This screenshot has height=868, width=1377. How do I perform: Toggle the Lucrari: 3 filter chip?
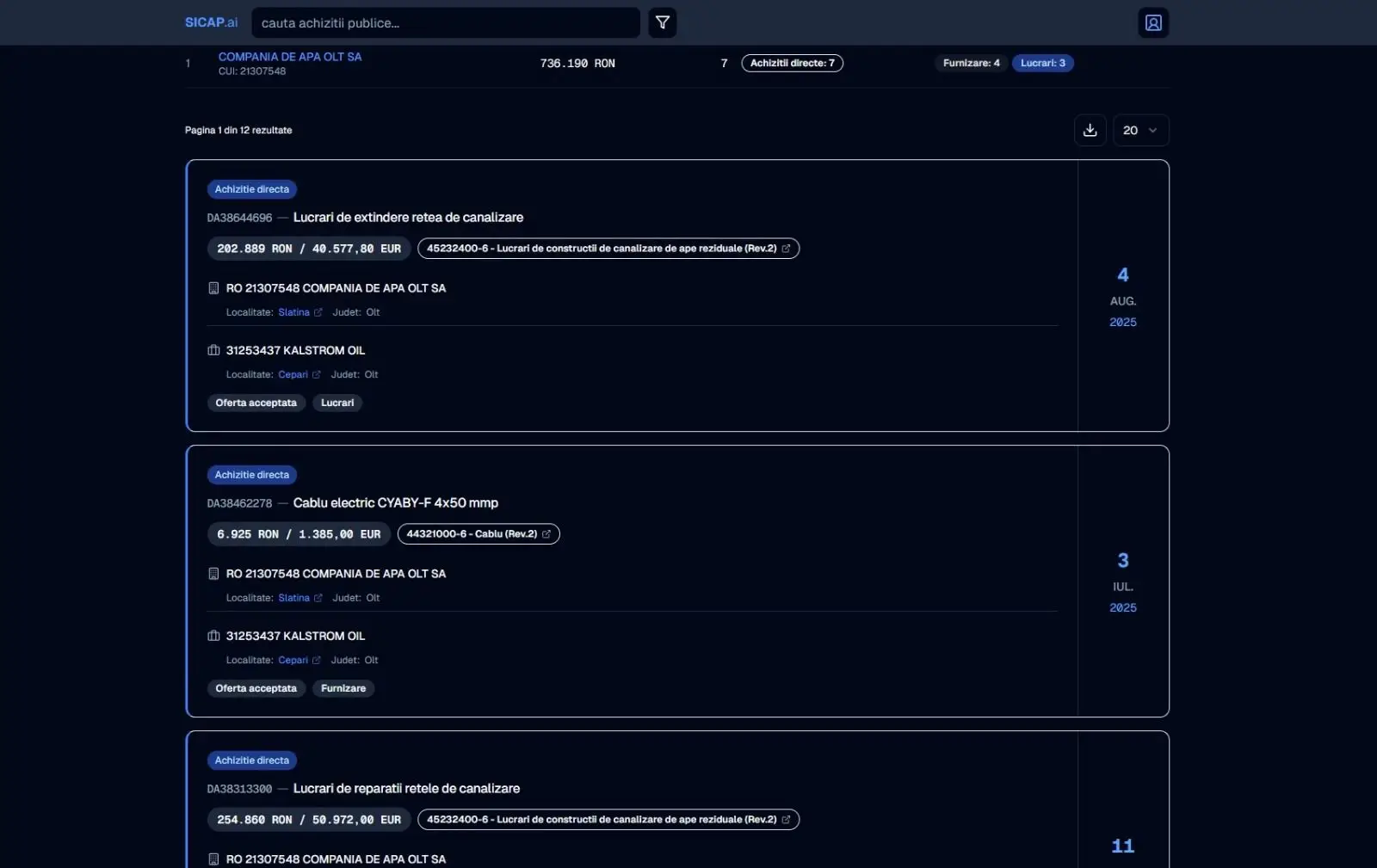pyautogui.click(x=1042, y=63)
